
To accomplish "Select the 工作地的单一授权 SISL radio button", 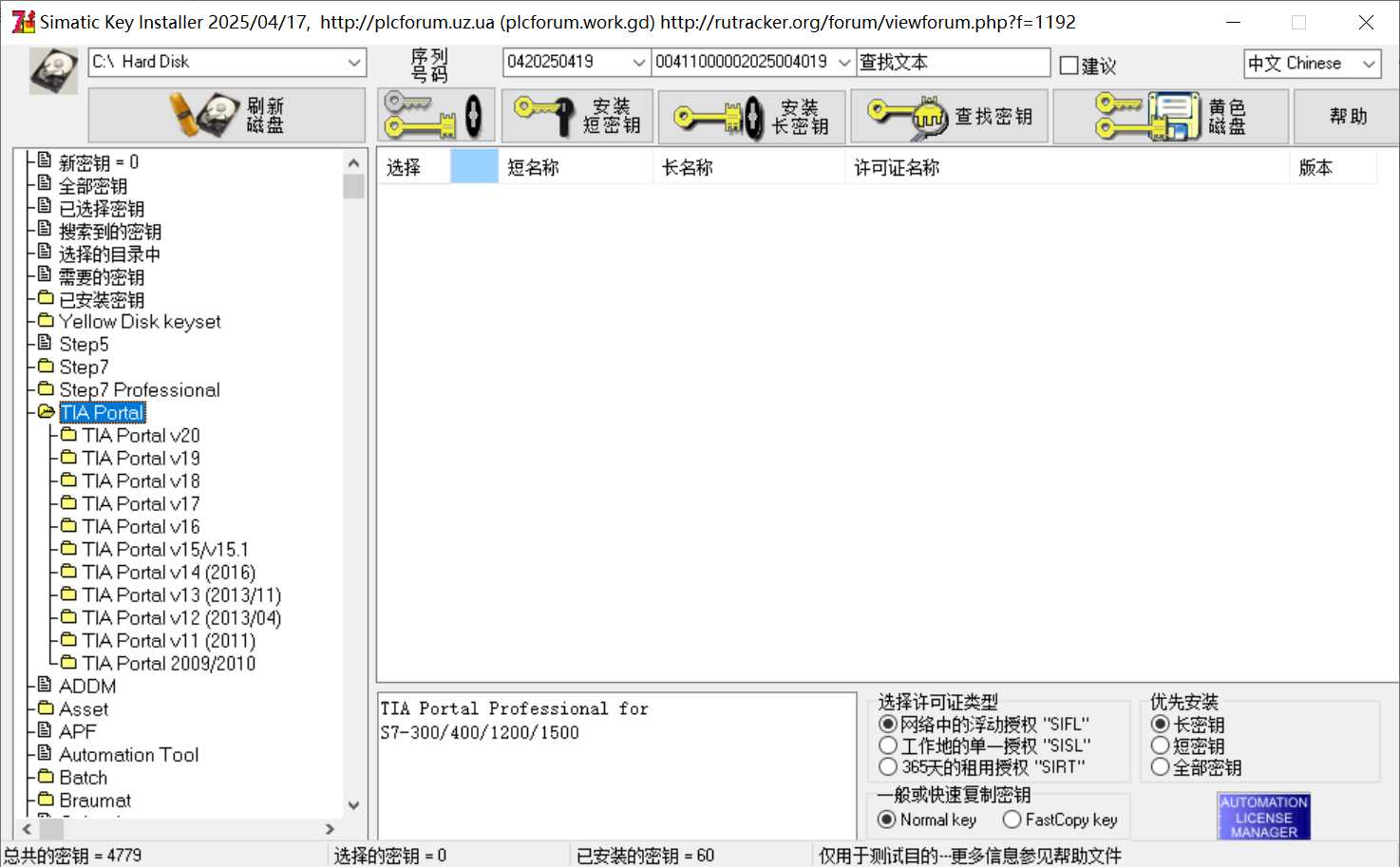I will (x=888, y=745).
